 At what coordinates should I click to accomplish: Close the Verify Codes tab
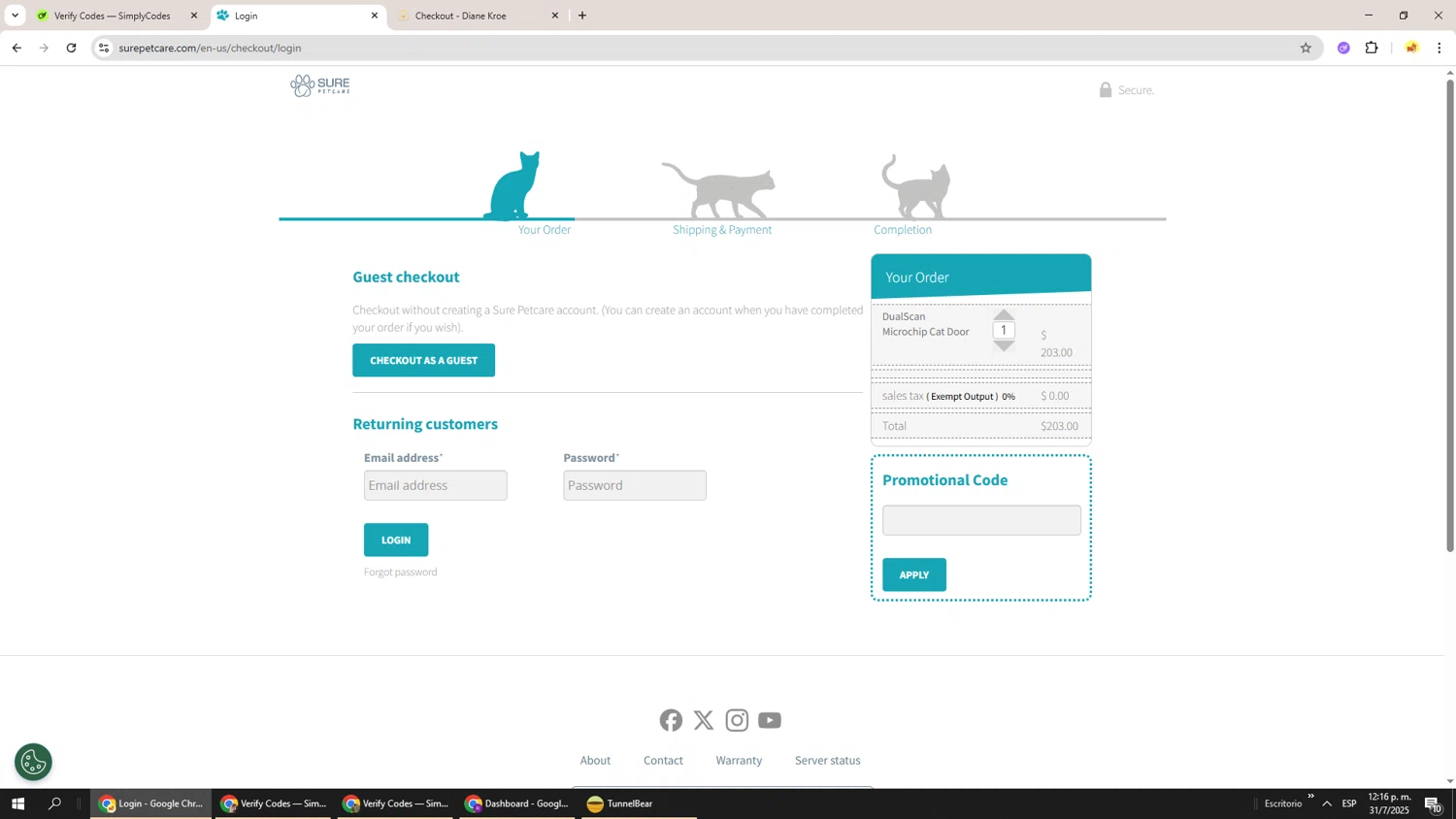(x=193, y=16)
